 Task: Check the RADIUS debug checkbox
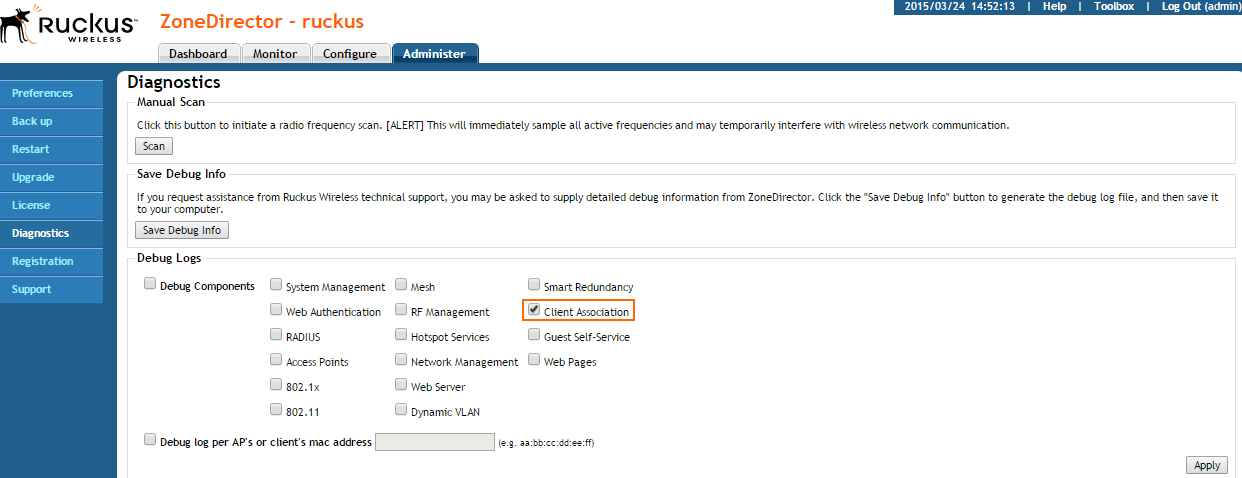[x=276, y=335]
